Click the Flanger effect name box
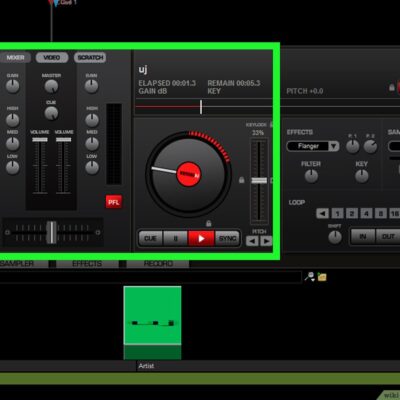 308,146
